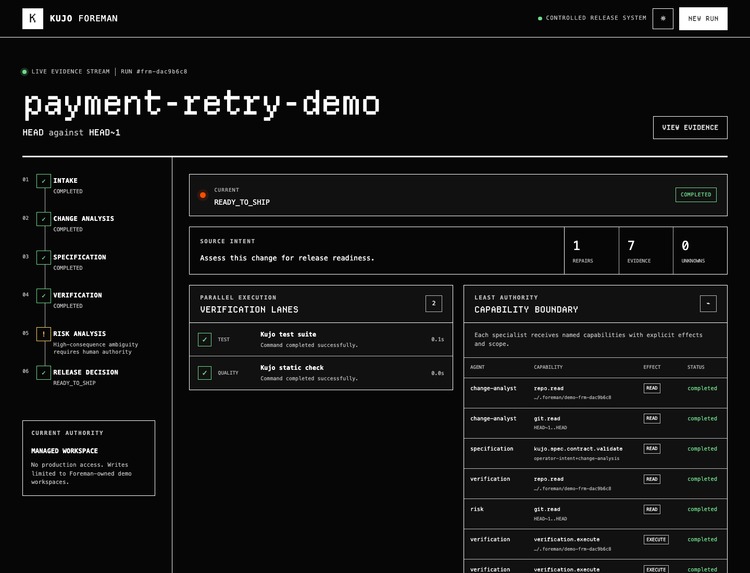This screenshot has width=750, height=573.
Task: Open the INTAKE stage
Action: point(65,180)
